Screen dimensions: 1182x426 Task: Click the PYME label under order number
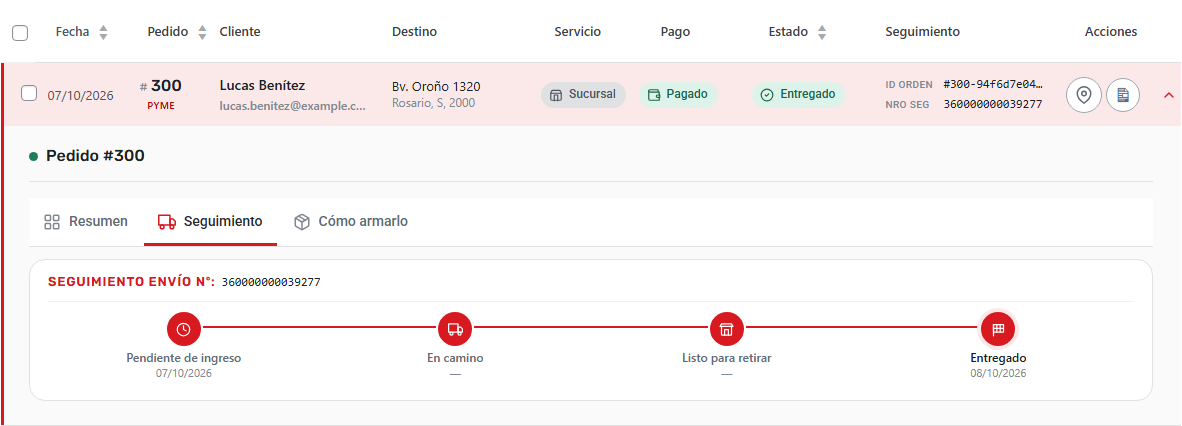coord(161,106)
